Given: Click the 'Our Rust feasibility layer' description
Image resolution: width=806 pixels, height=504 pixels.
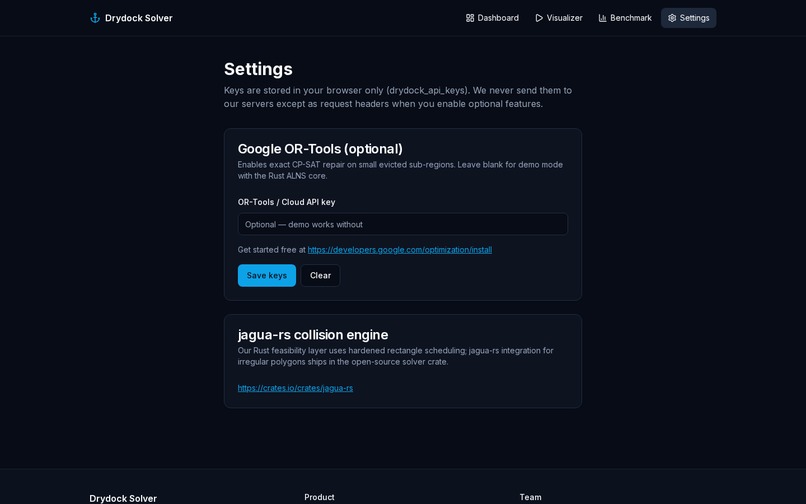Looking at the screenshot, I should tap(395, 356).
